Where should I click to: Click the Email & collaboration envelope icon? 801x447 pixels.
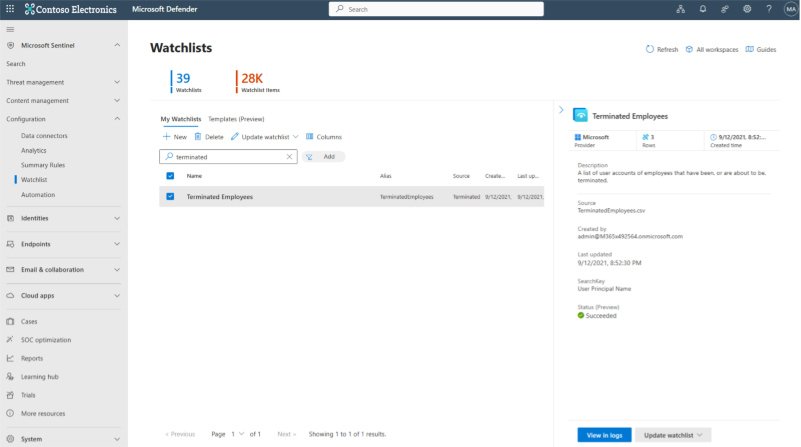pos(10,270)
